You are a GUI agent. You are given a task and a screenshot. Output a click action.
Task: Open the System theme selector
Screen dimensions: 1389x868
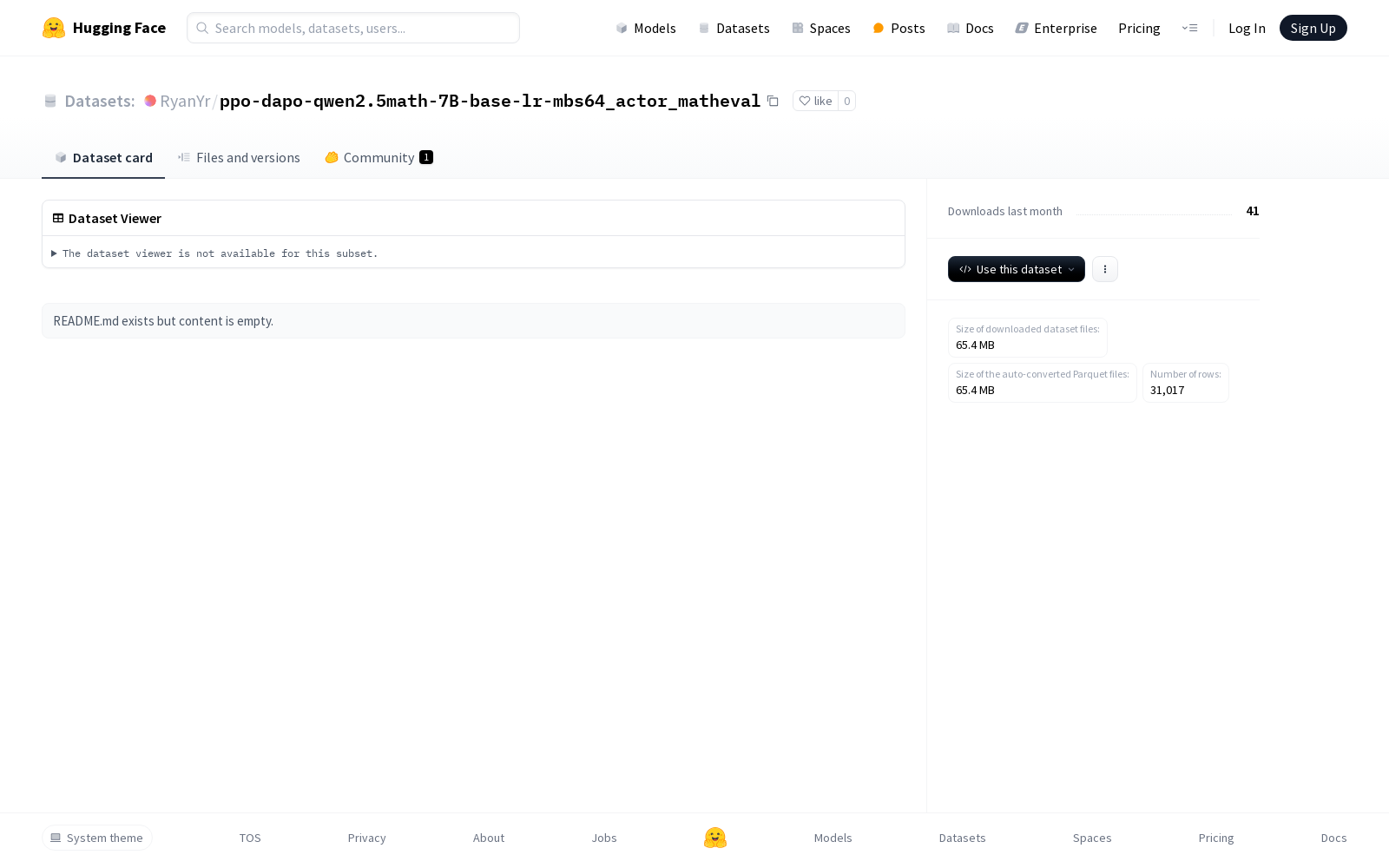coord(96,838)
